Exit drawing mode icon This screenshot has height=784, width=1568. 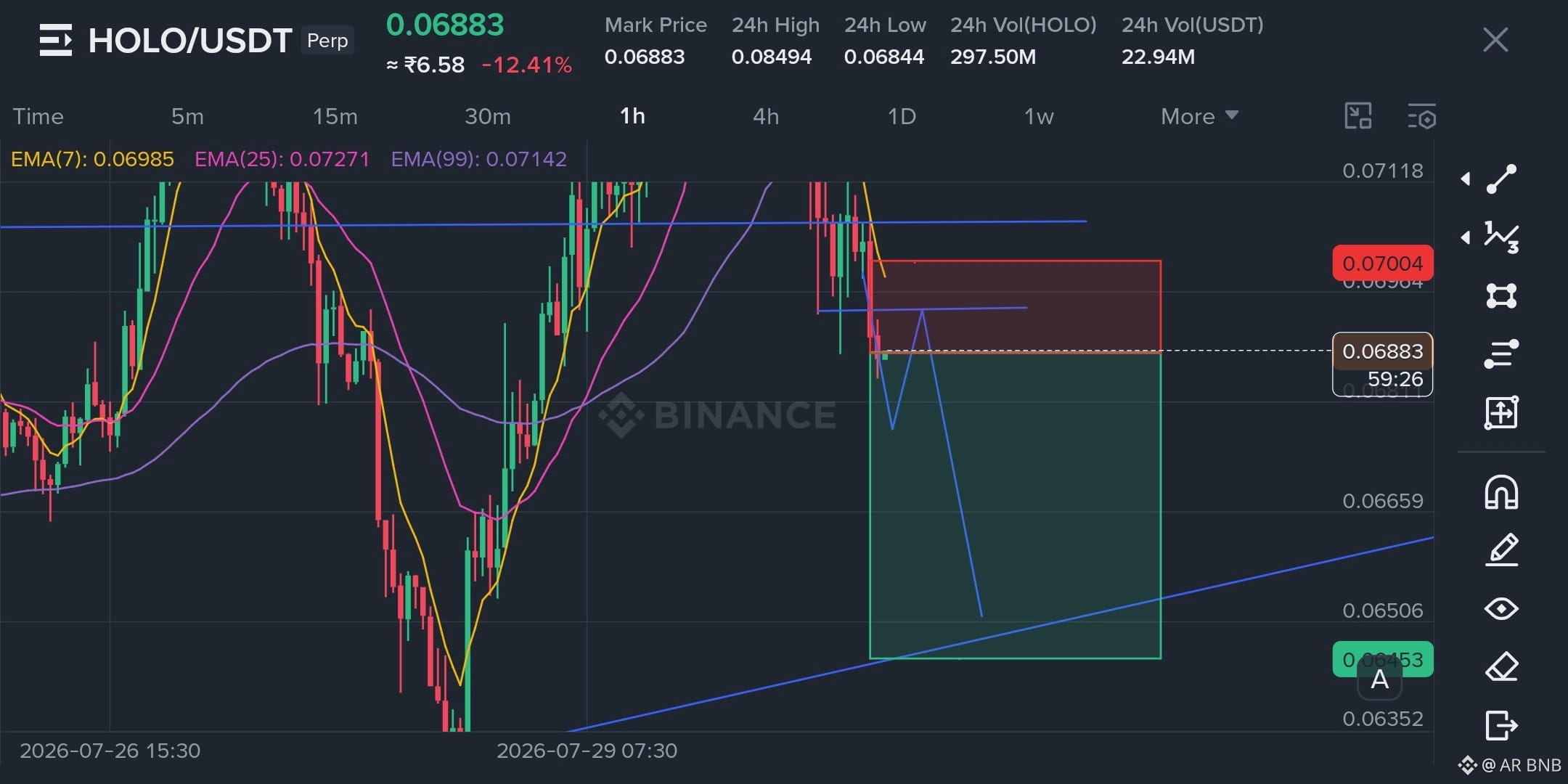click(x=1501, y=724)
